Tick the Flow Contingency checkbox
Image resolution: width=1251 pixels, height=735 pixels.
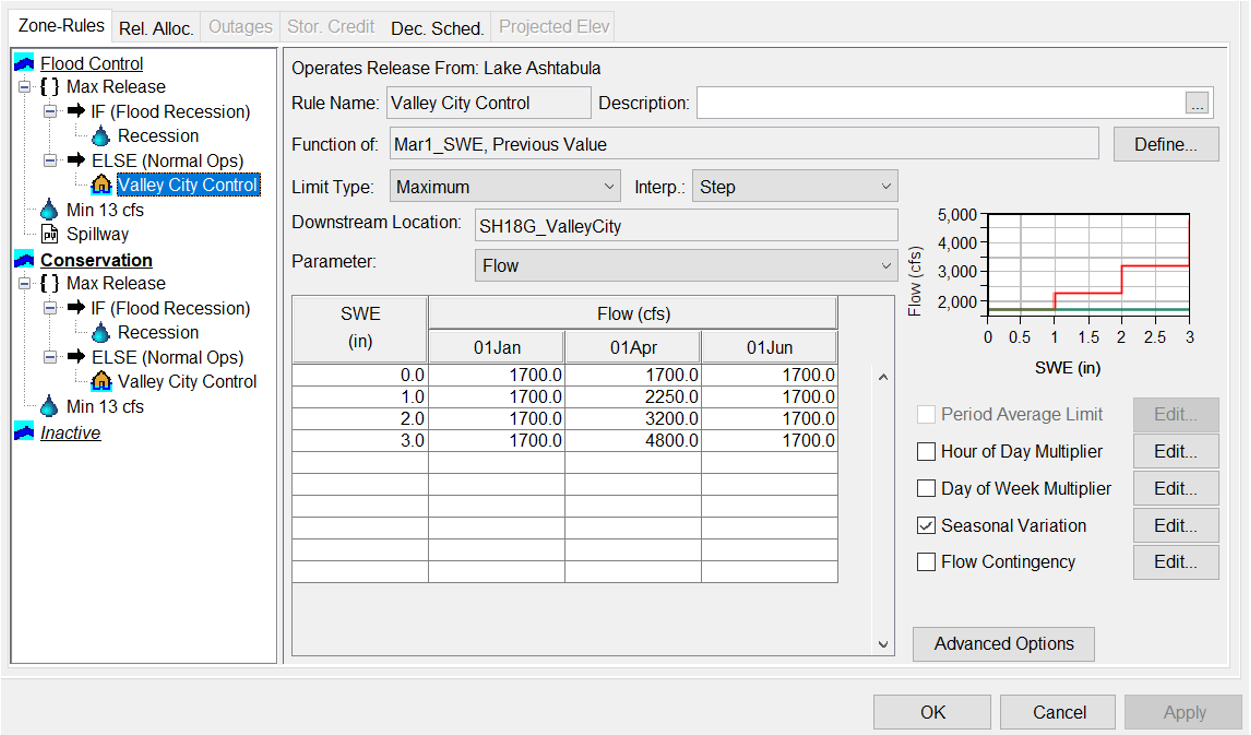[x=926, y=562]
